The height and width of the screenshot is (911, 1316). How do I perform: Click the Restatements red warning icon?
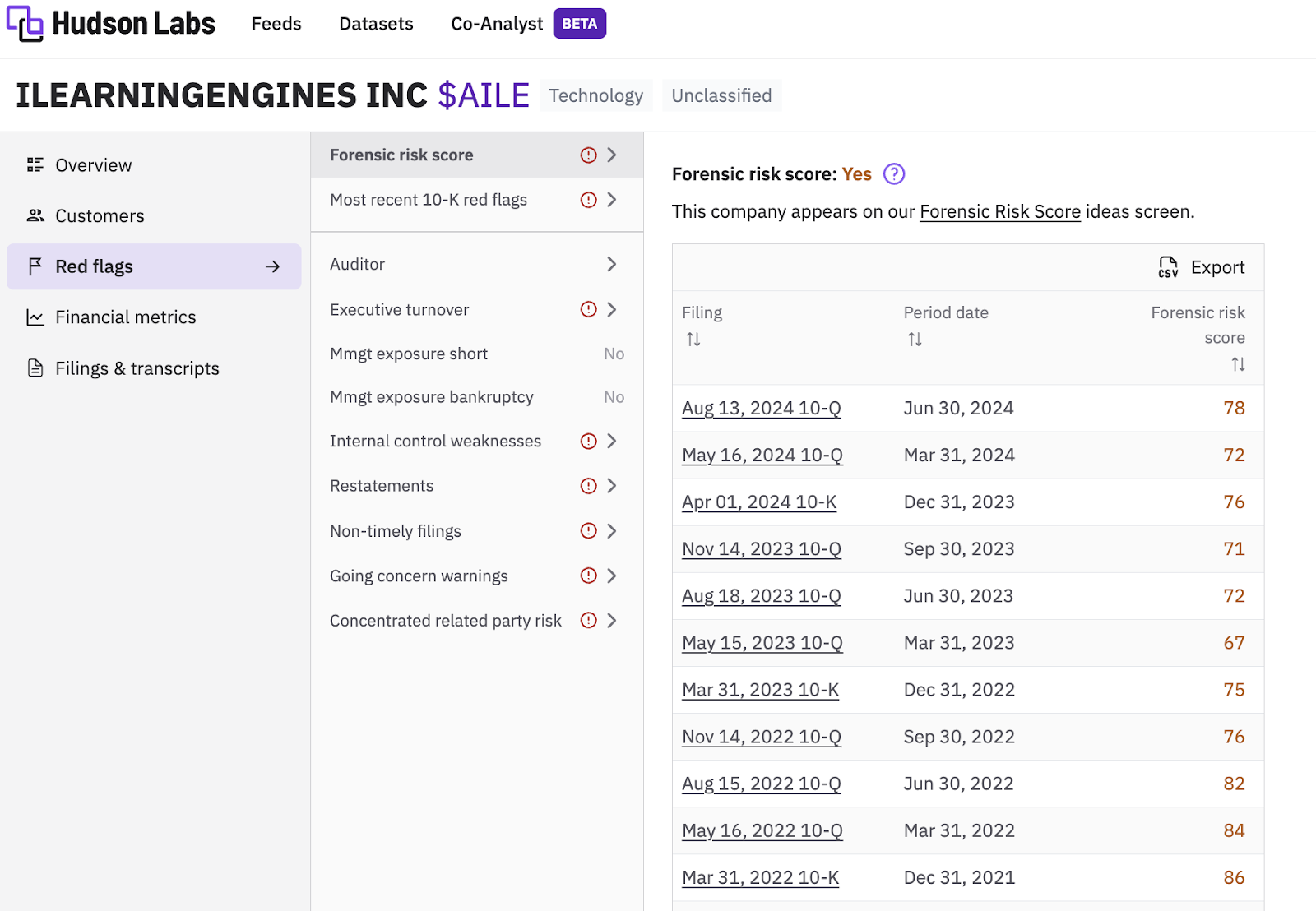[x=588, y=486]
